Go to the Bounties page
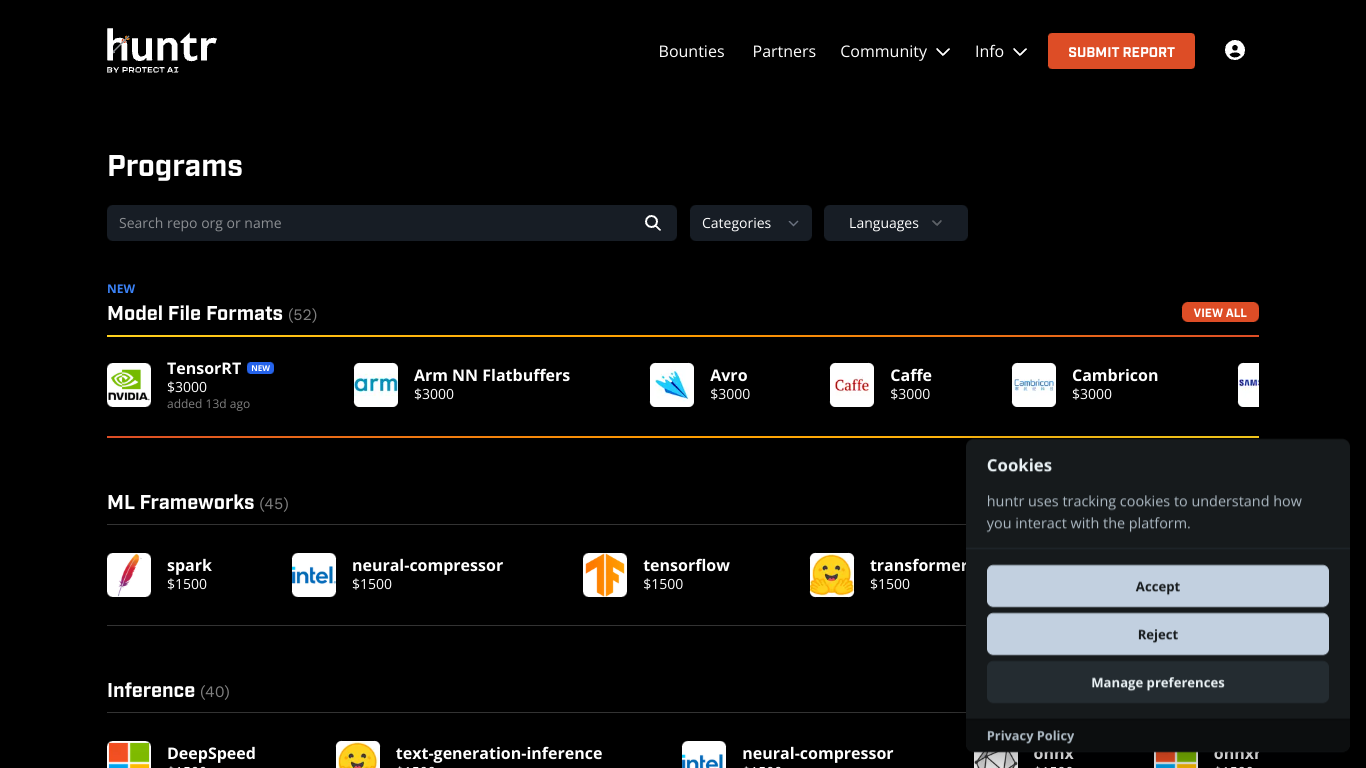This screenshot has width=1366, height=768. [691, 51]
